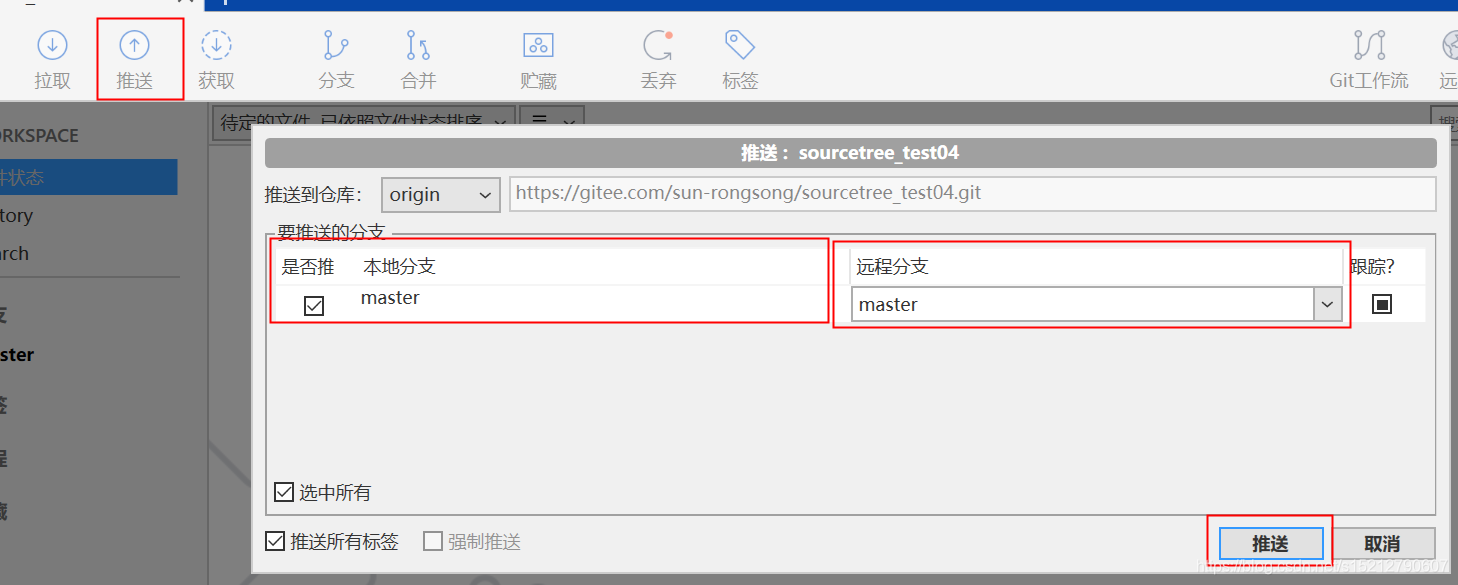Open the 分支 (Branch) tool

click(336, 58)
